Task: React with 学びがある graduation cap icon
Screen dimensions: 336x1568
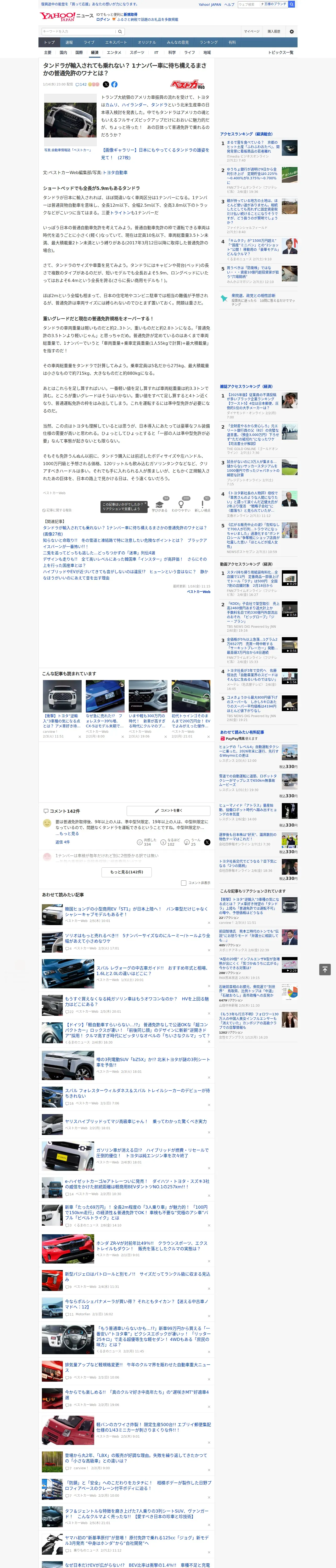Action: [x=160, y=505]
